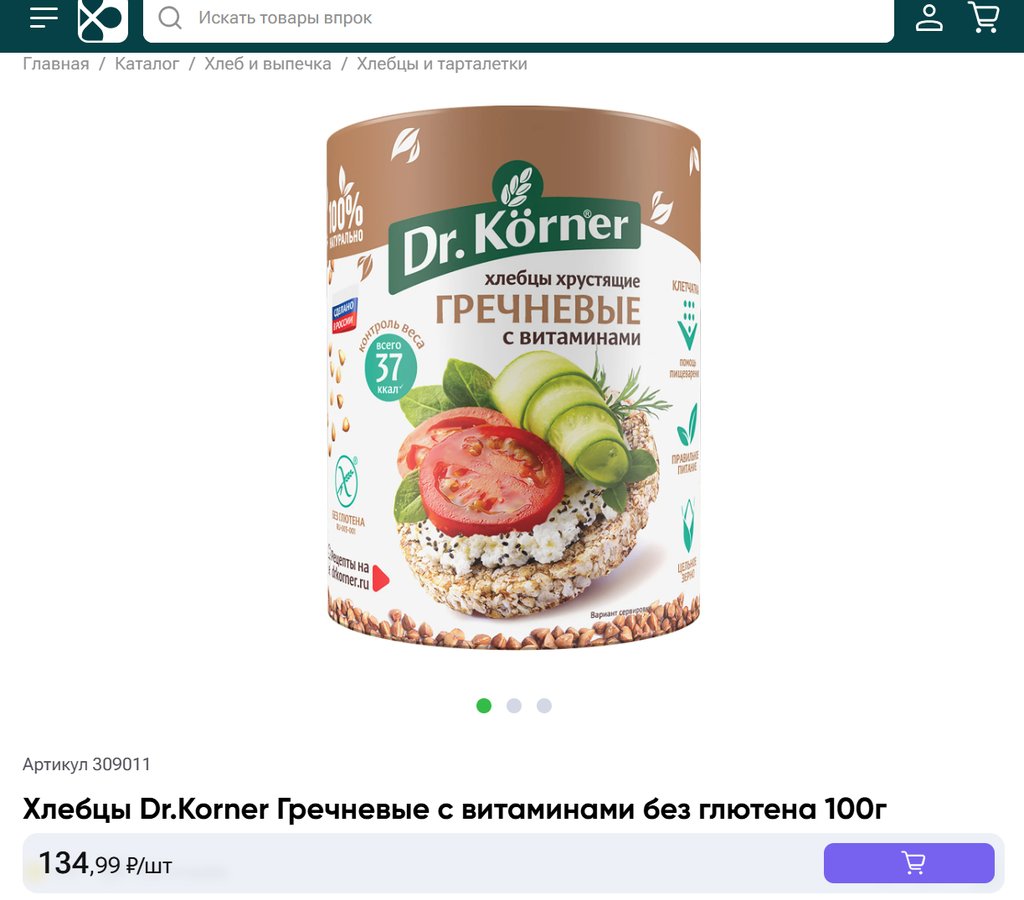Open the hamburger menu icon
The height and width of the screenshot is (900, 1024).
click(44, 17)
